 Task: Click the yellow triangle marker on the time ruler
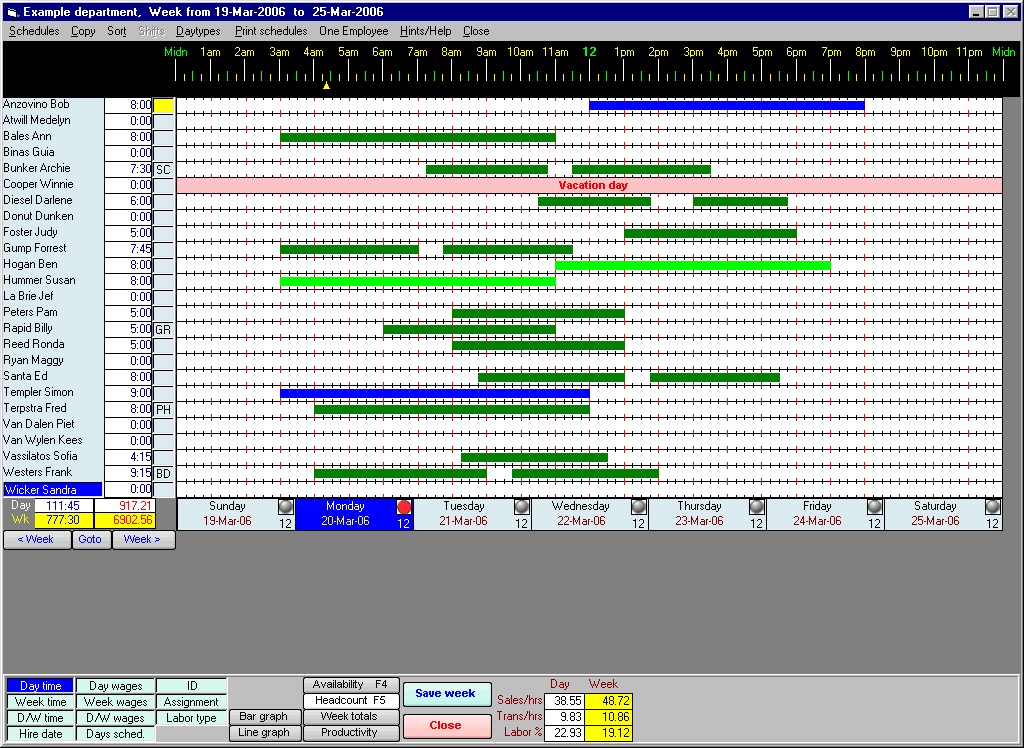tap(326, 88)
